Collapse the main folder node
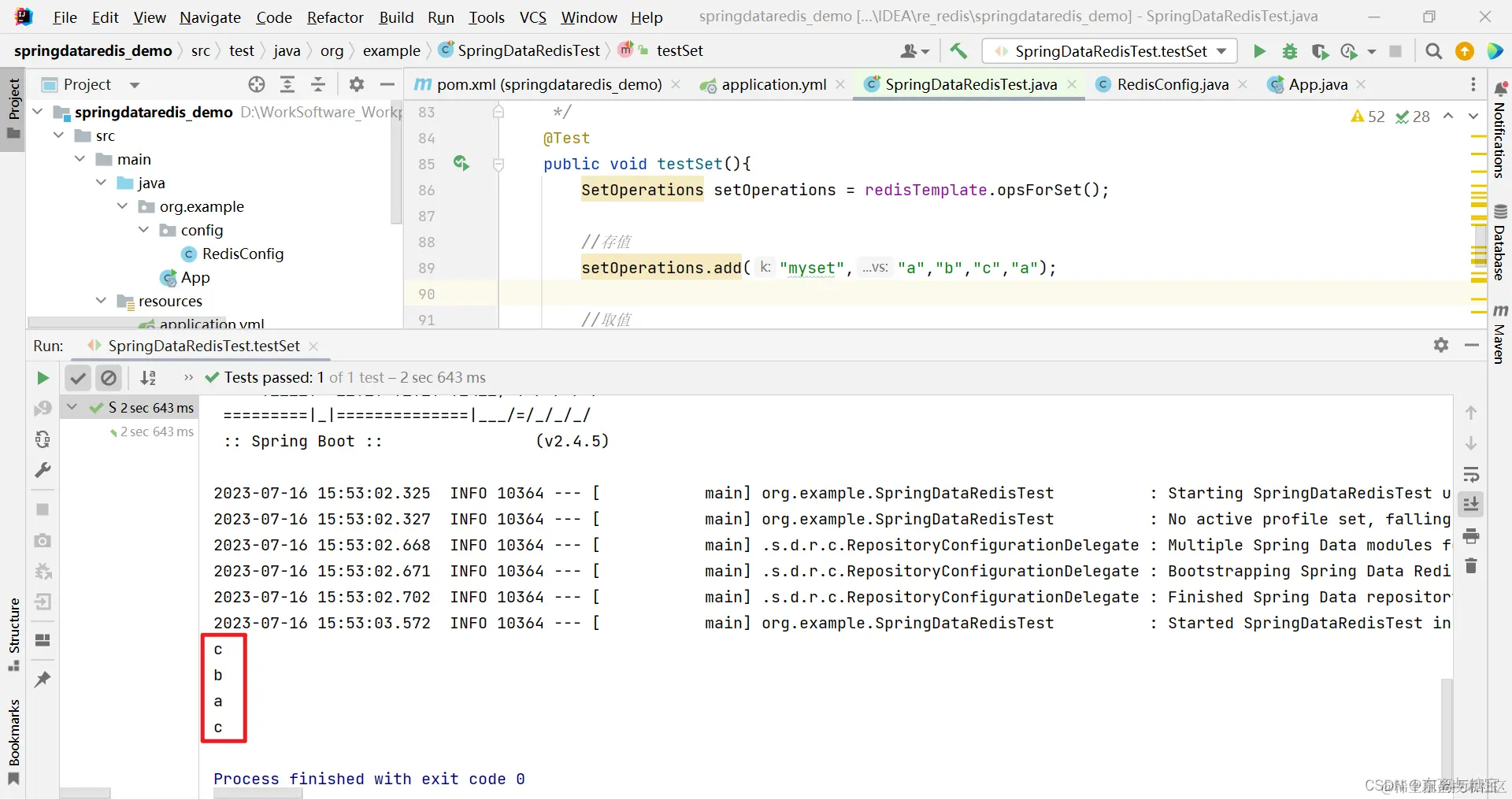Screen dimensions: 1512x800 pos(80,159)
